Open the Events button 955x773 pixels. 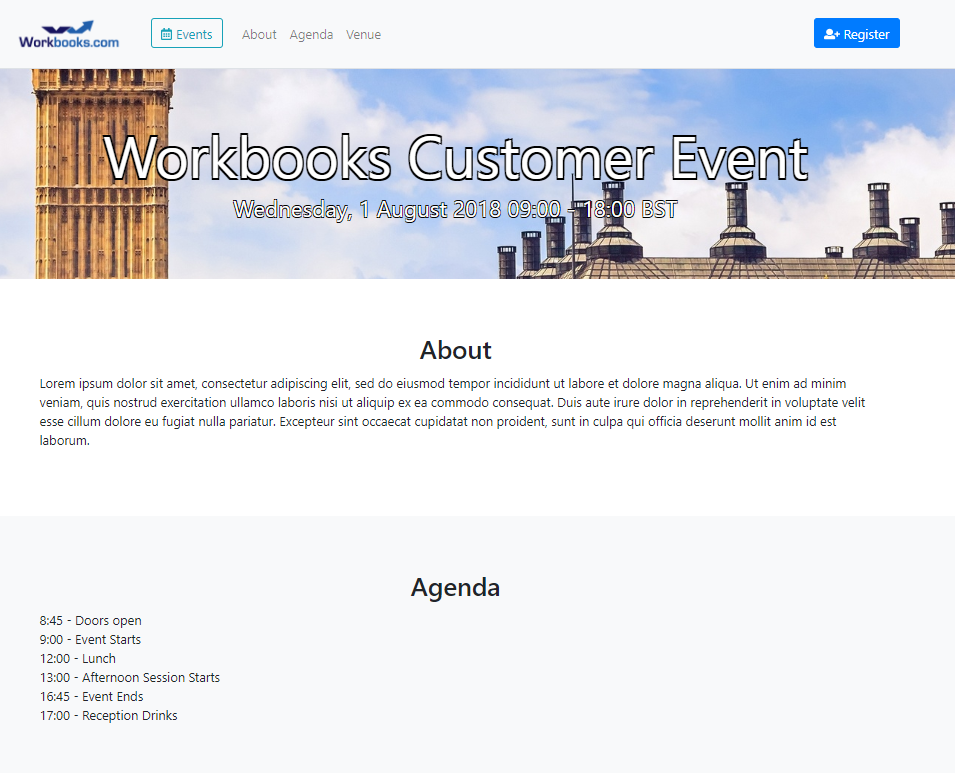(187, 34)
